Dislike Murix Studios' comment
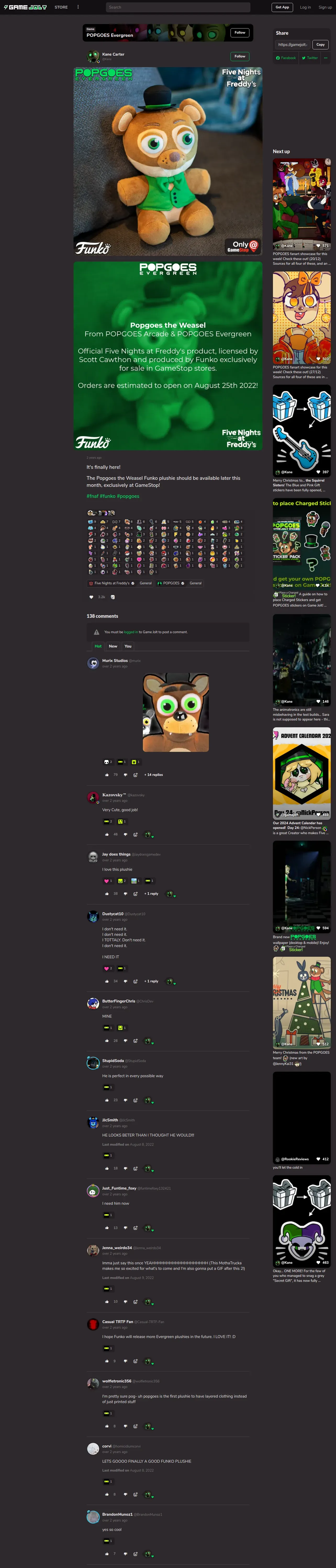This screenshot has height=1568, width=336. [x=126, y=775]
